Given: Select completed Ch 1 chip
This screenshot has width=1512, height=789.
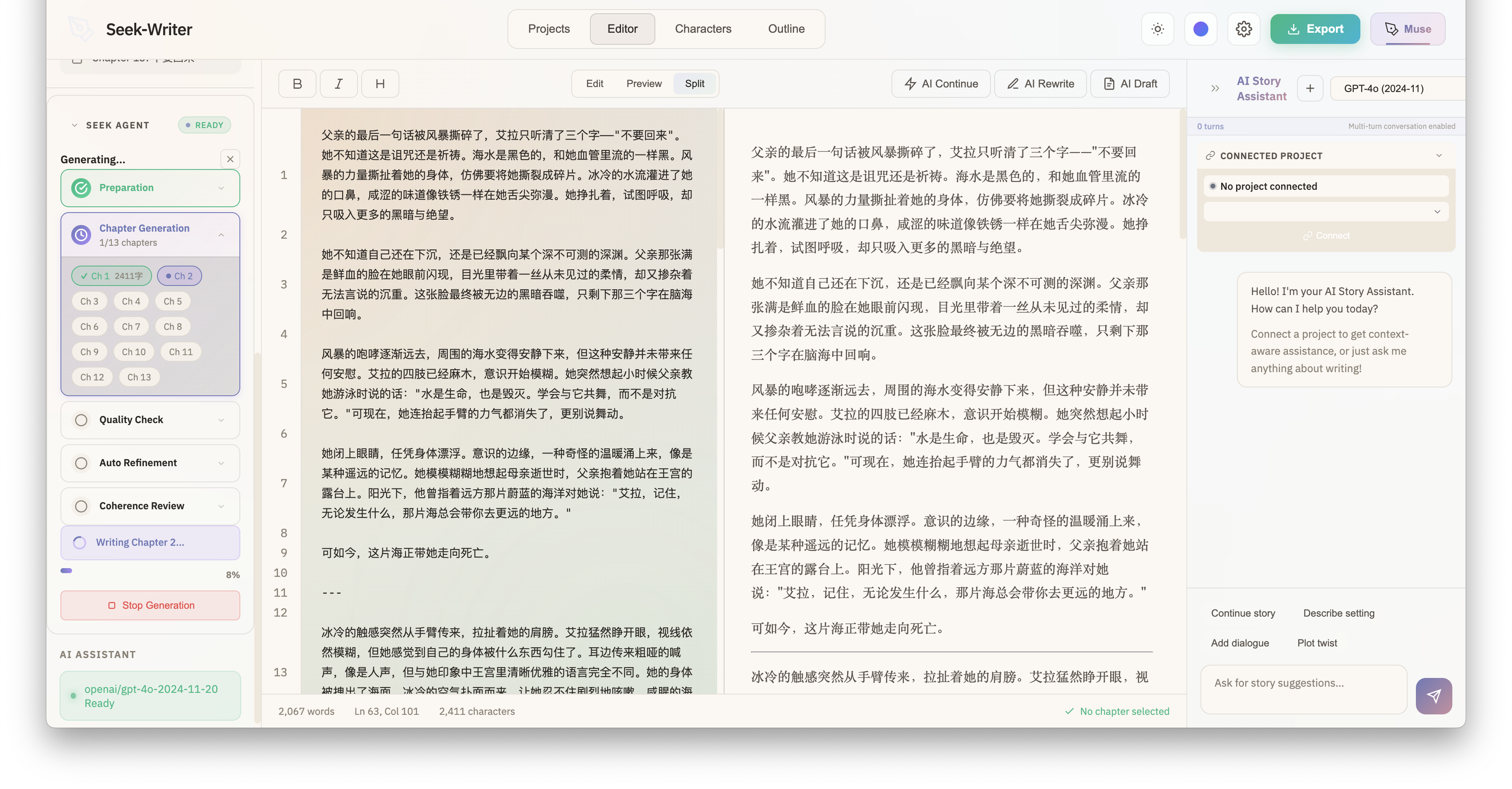Looking at the screenshot, I should click(x=111, y=276).
